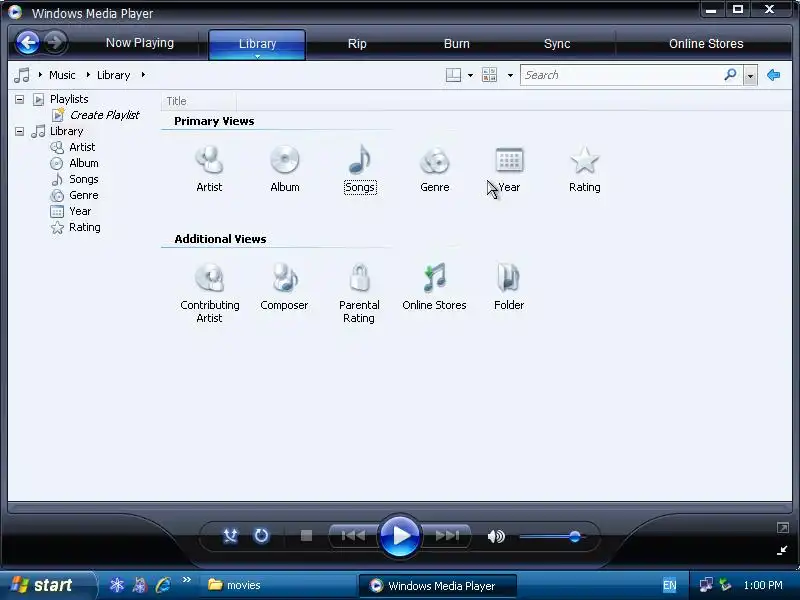Click the Next track button
The image size is (800, 600).
pyautogui.click(x=446, y=536)
